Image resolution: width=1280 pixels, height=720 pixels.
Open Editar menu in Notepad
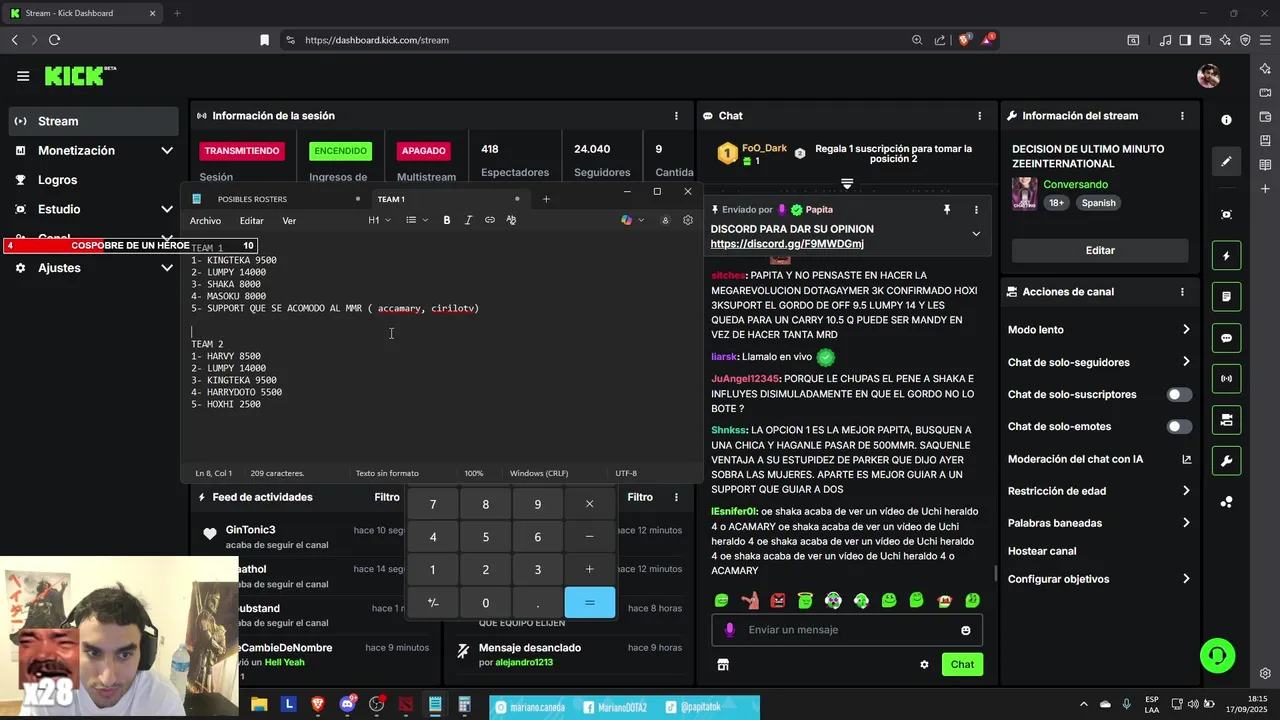(x=252, y=221)
